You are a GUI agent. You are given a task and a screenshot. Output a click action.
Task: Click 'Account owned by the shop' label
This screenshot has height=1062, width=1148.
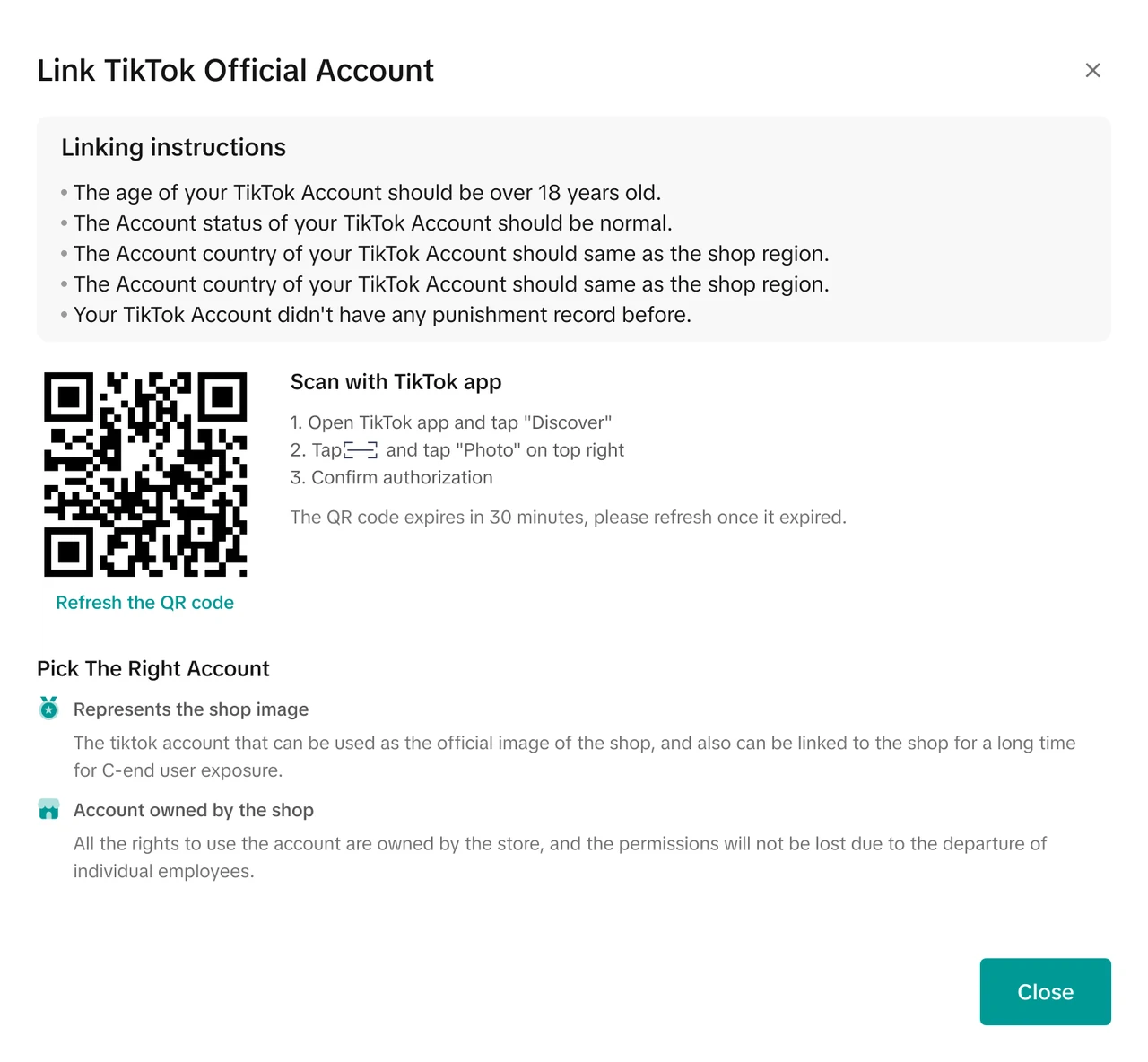coord(194,810)
